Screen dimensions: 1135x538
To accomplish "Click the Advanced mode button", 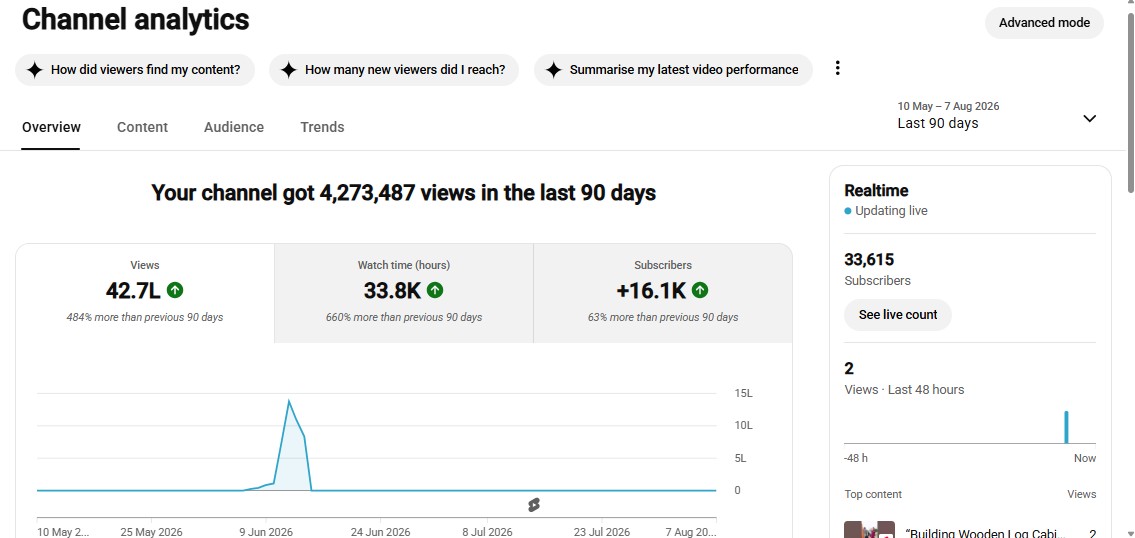I will click(x=1044, y=22).
